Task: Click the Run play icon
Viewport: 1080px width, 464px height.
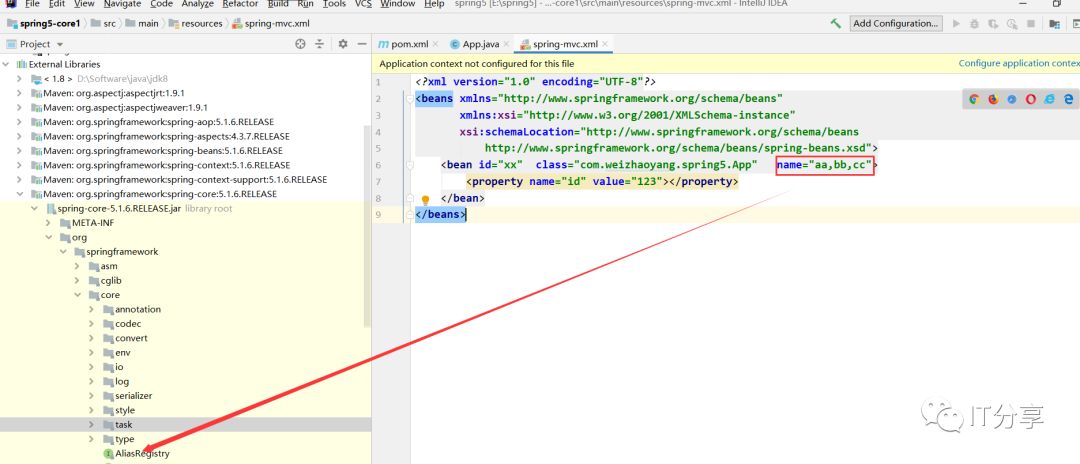Action: pyautogui.click(x=956, y=23)
